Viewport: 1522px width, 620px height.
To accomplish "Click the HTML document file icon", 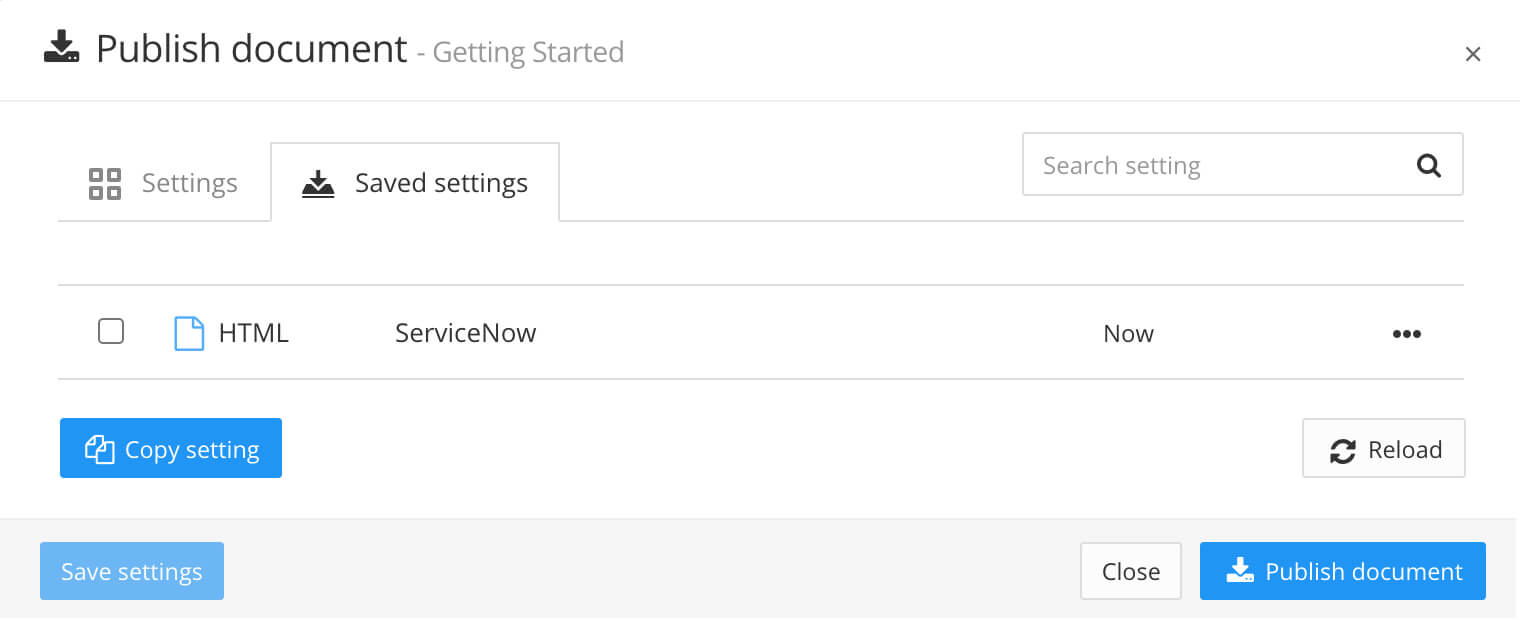I will pyautogui.click(x=189, y=332).
